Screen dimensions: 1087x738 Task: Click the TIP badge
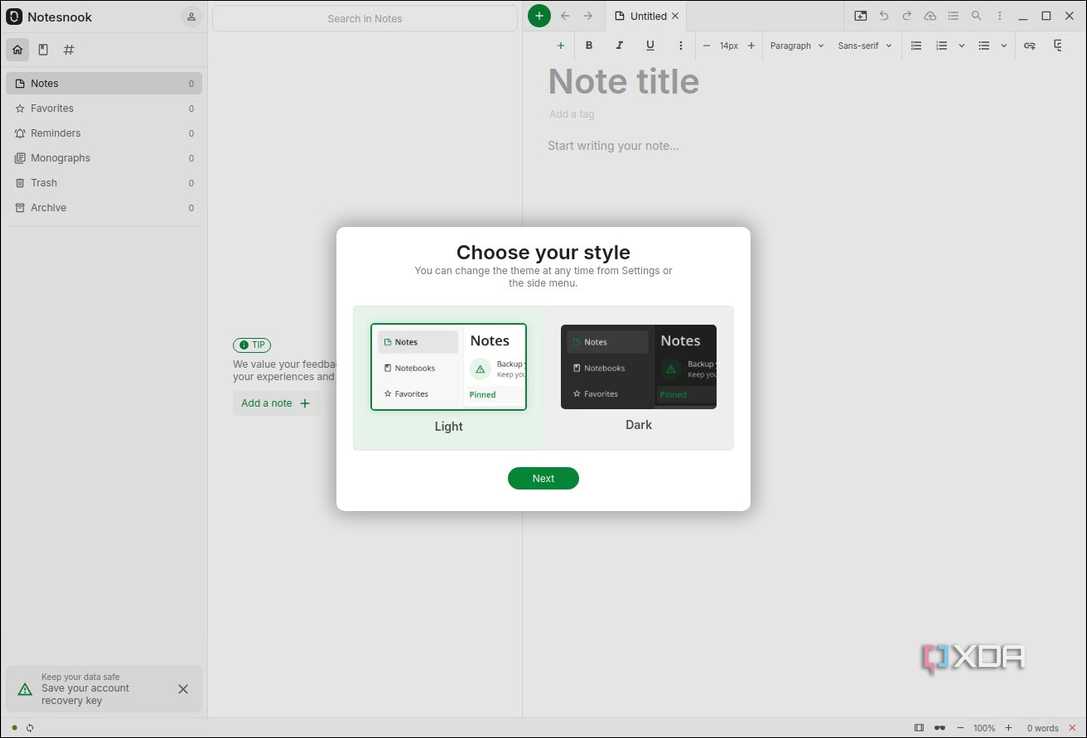(x=252, y=345)
